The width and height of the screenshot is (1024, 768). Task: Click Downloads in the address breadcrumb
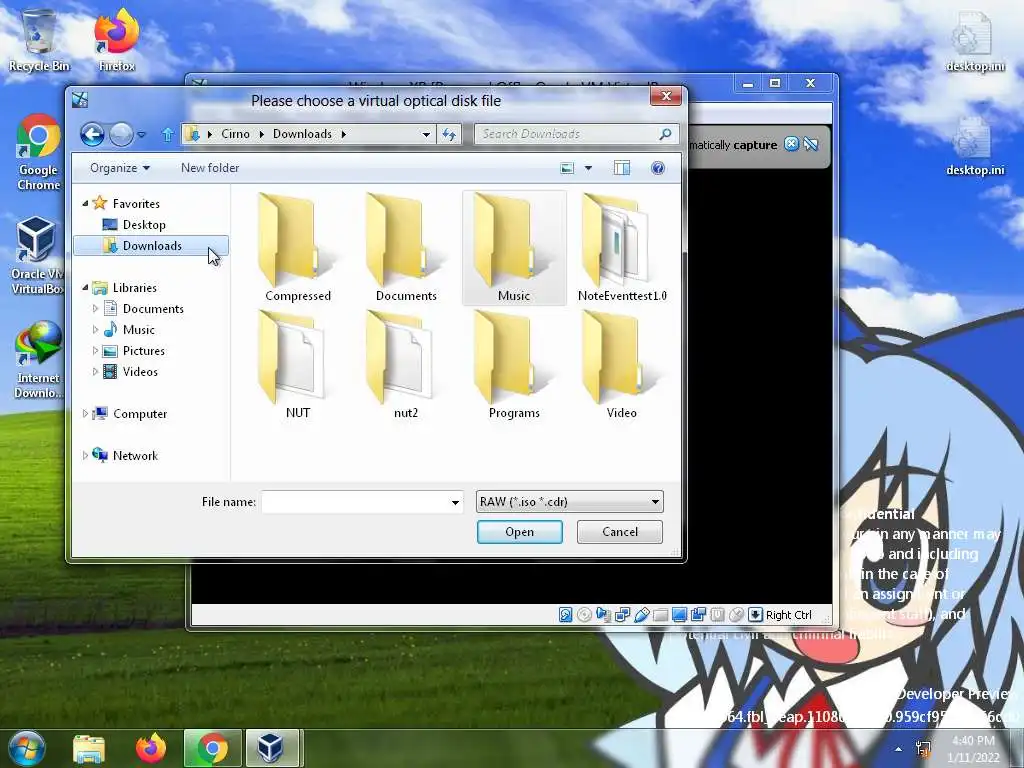point(302,134)
